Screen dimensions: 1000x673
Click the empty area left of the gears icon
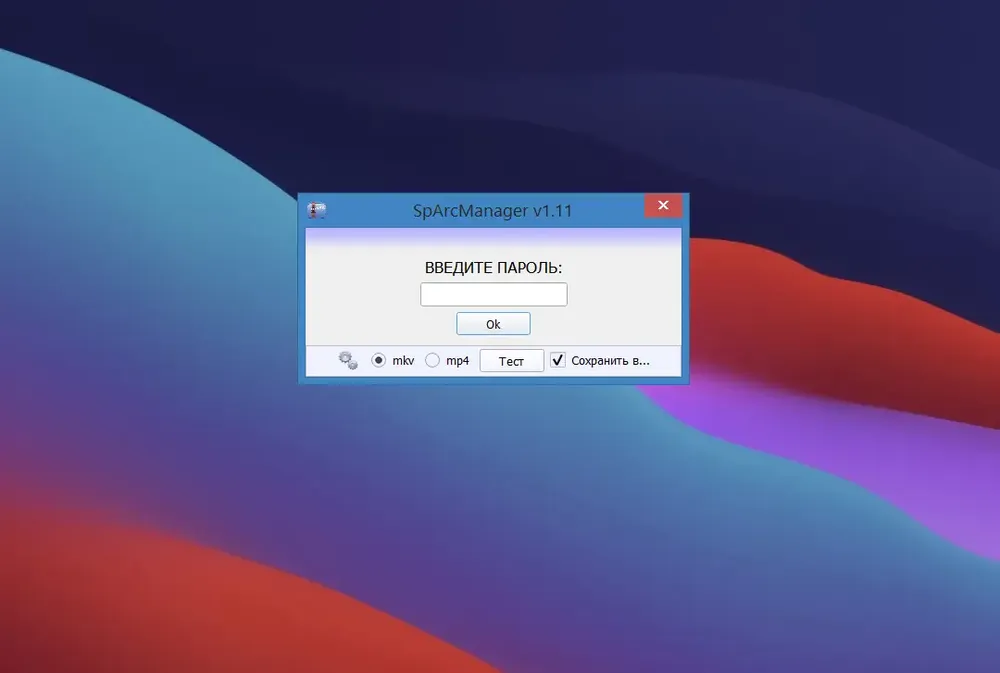[x=321, y=361]
